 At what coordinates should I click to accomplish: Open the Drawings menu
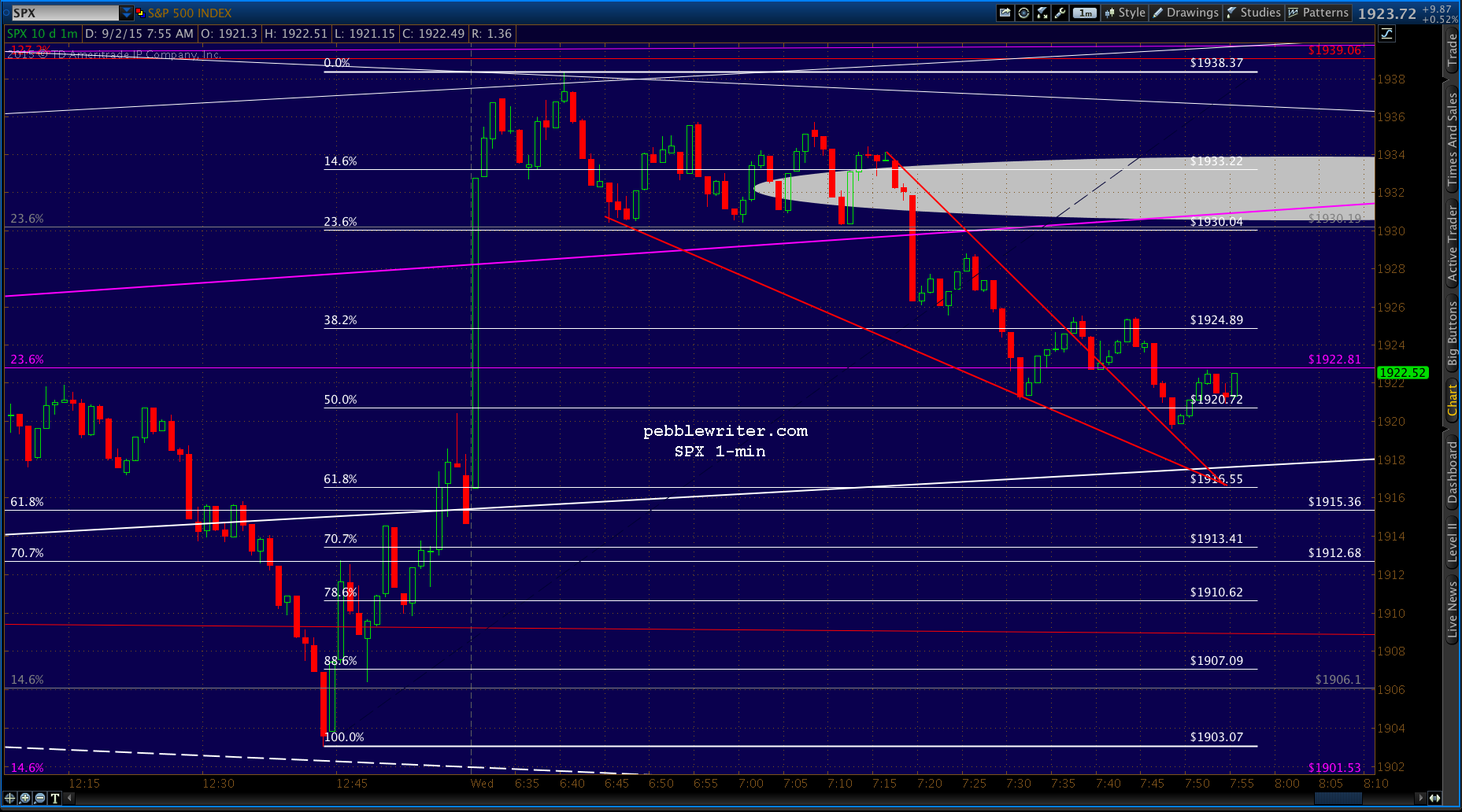[x=1186, y=13]
